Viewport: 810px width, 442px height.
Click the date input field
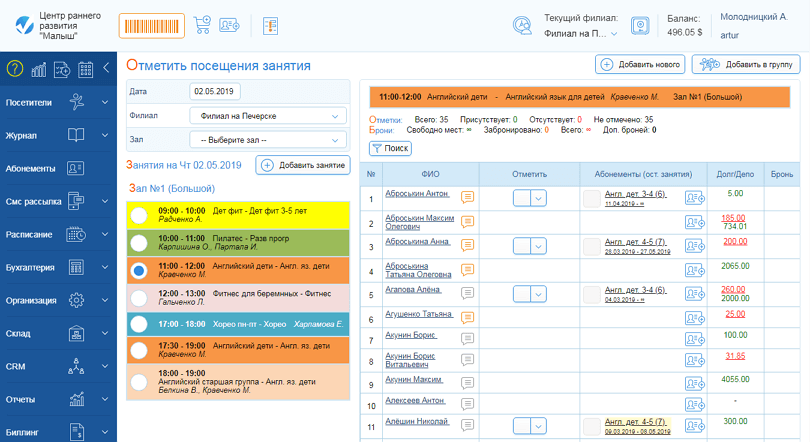pyautogui.click(x=215, y=91)
